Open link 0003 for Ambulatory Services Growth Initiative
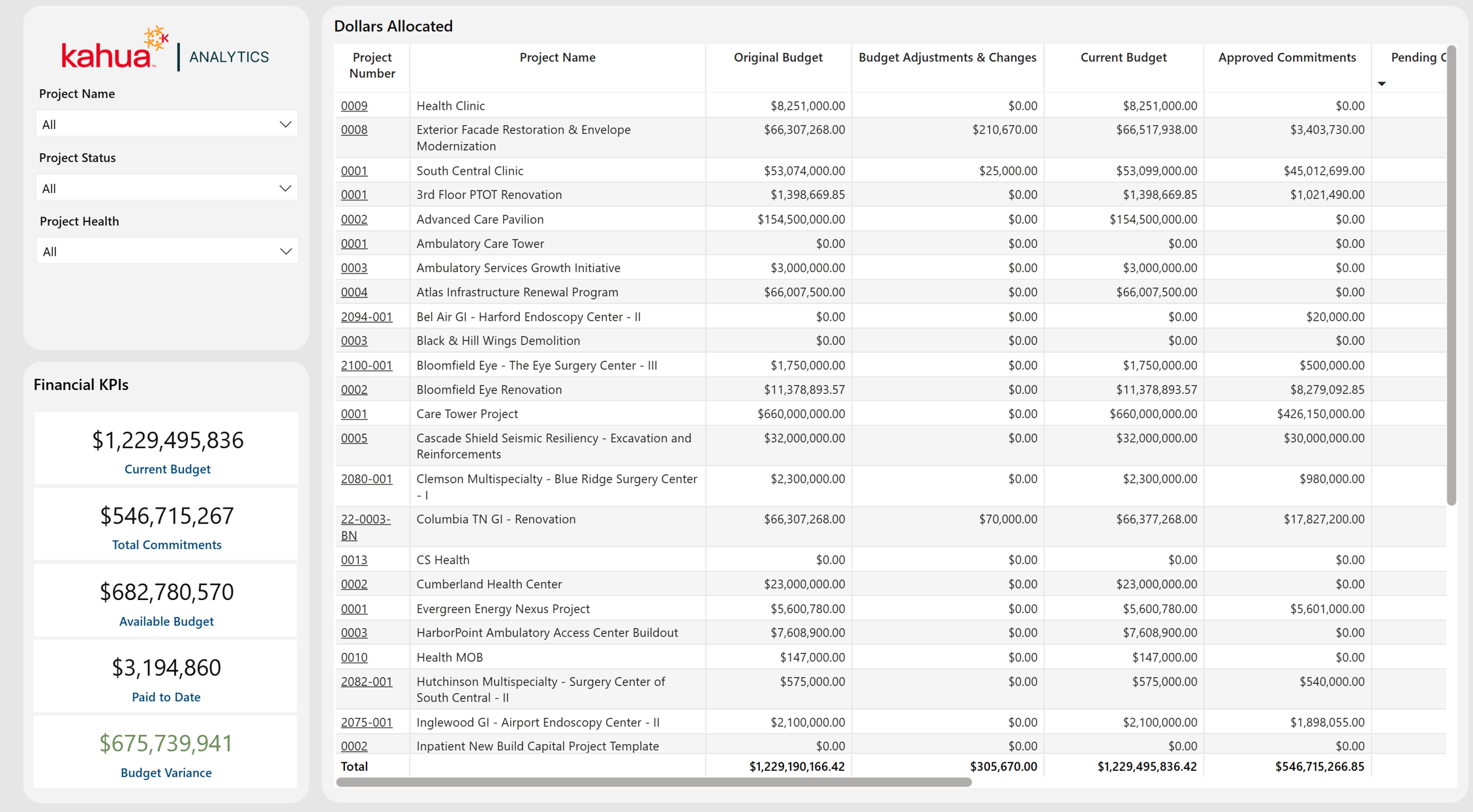Screen dimensions: 1473x812 coord(354,268)
